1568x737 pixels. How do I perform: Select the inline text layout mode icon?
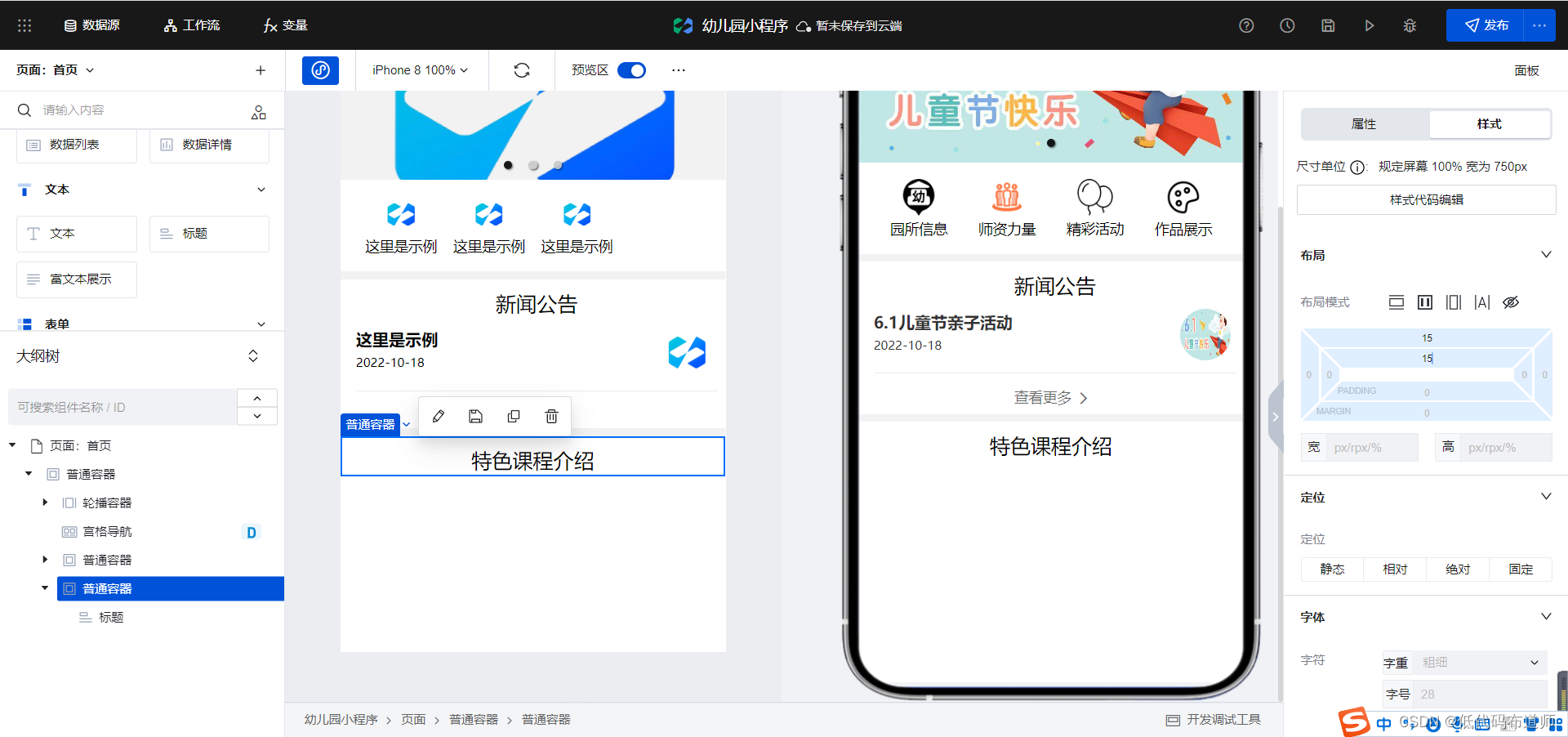click(x=1482, y=302)
